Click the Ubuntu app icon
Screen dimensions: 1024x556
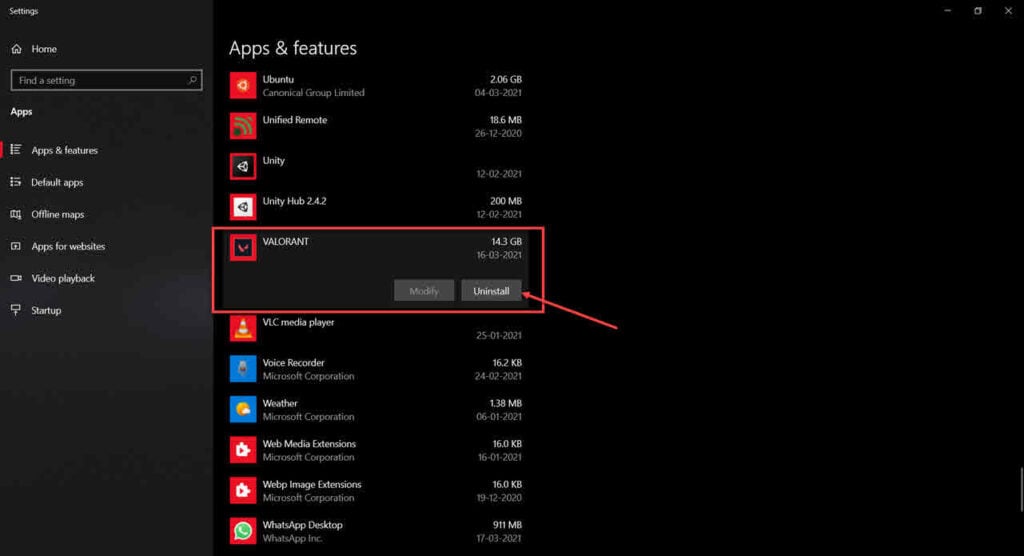(x=242, y=86)
